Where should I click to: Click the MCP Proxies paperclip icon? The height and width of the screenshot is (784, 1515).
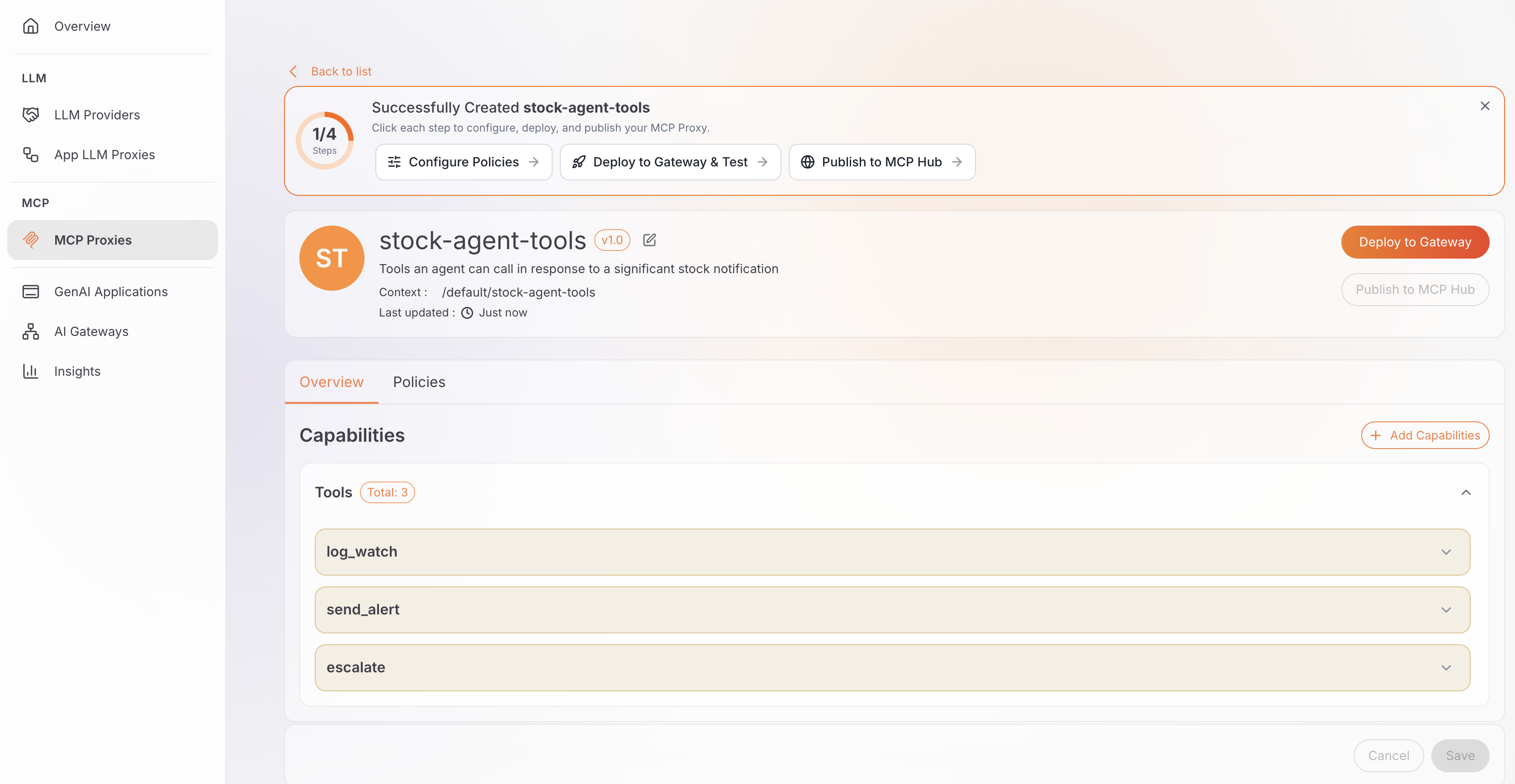[x=31, y=240]
